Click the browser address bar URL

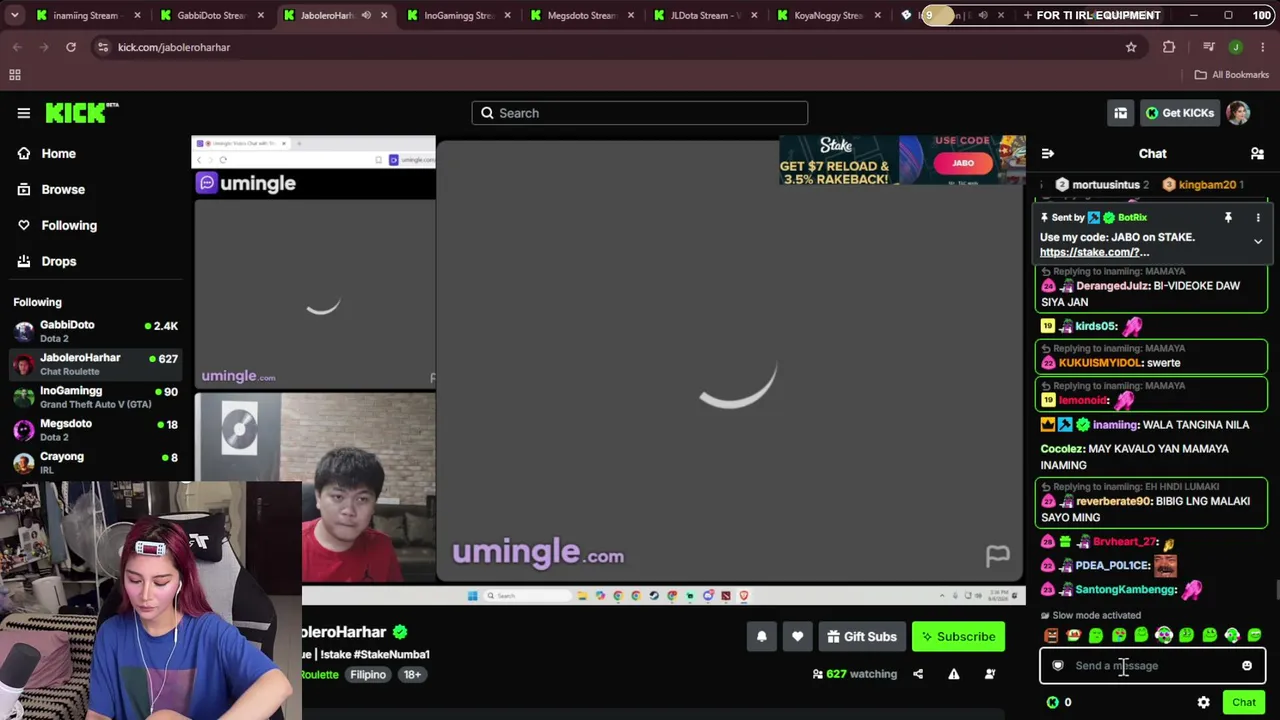pyautogui.click(x=174, y=47)
